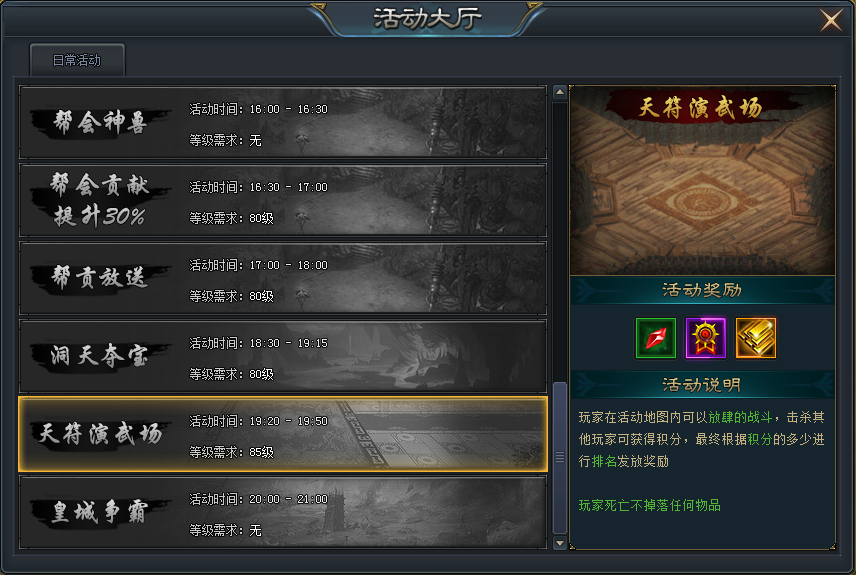Select the 洞天夺宝 activity row
The width and height of the screenshot is (856, 575).
283,357
